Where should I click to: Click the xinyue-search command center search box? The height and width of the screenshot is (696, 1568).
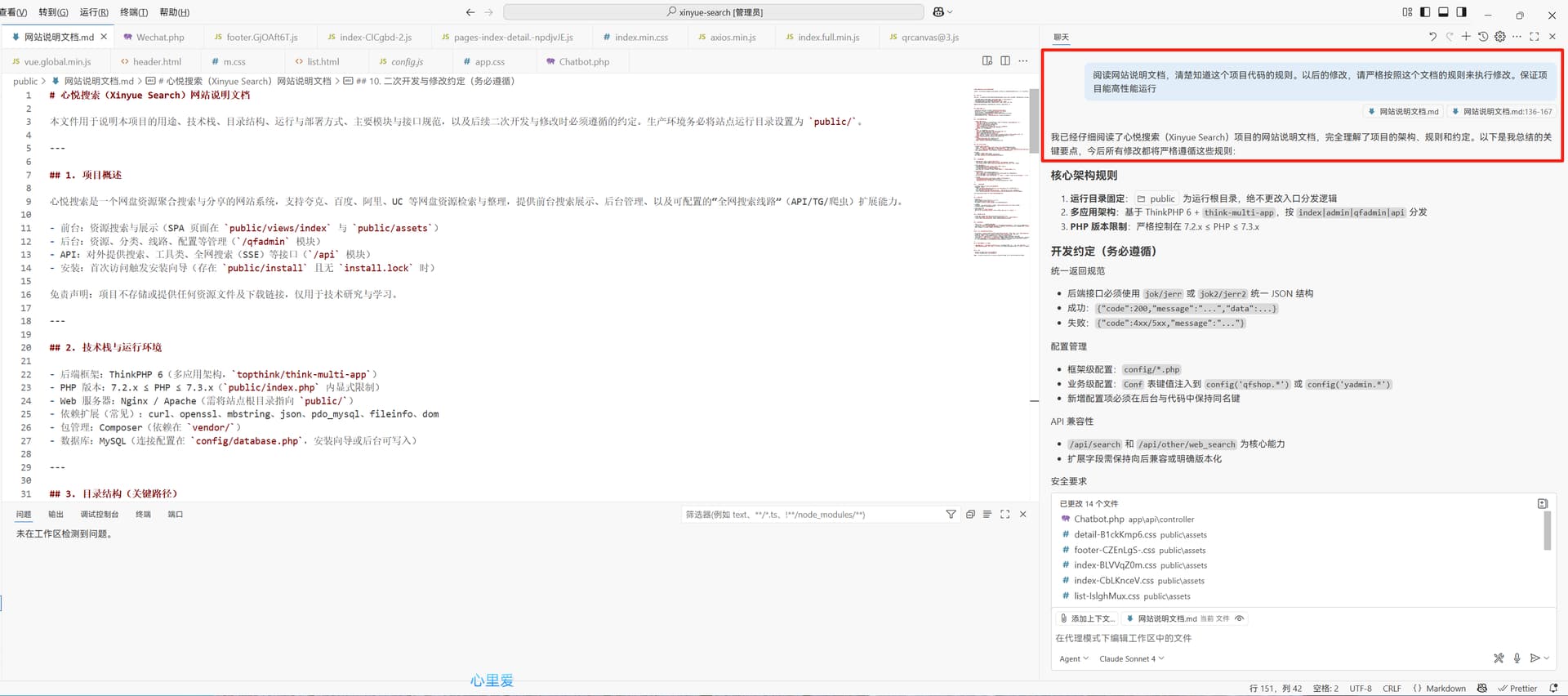tap(714, 12)
